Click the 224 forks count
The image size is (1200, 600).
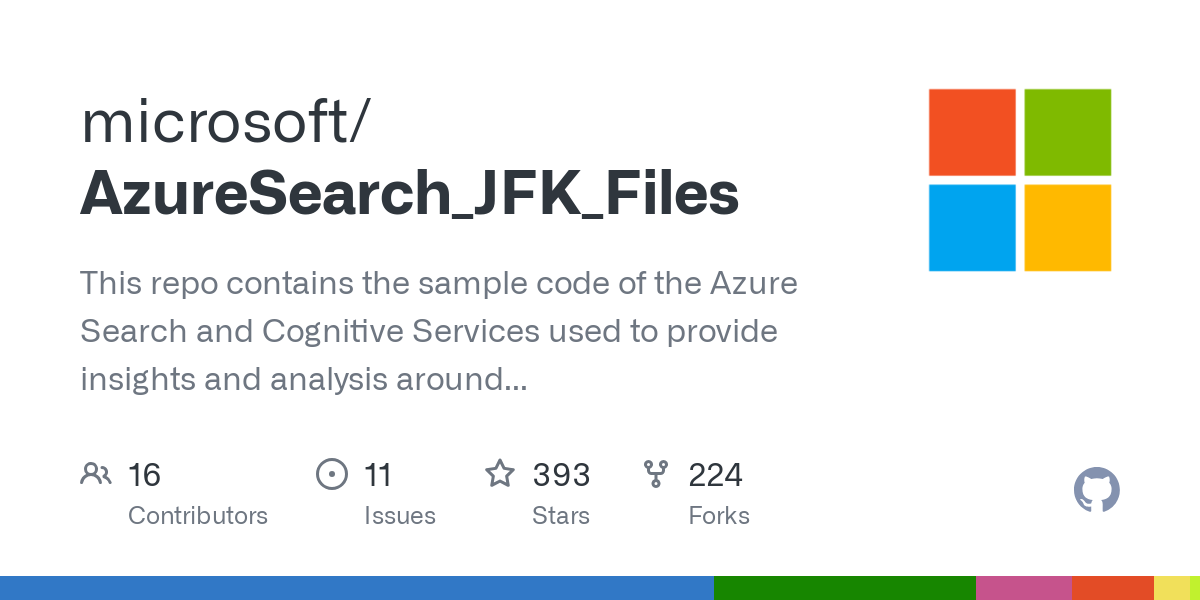pos(715,474)
